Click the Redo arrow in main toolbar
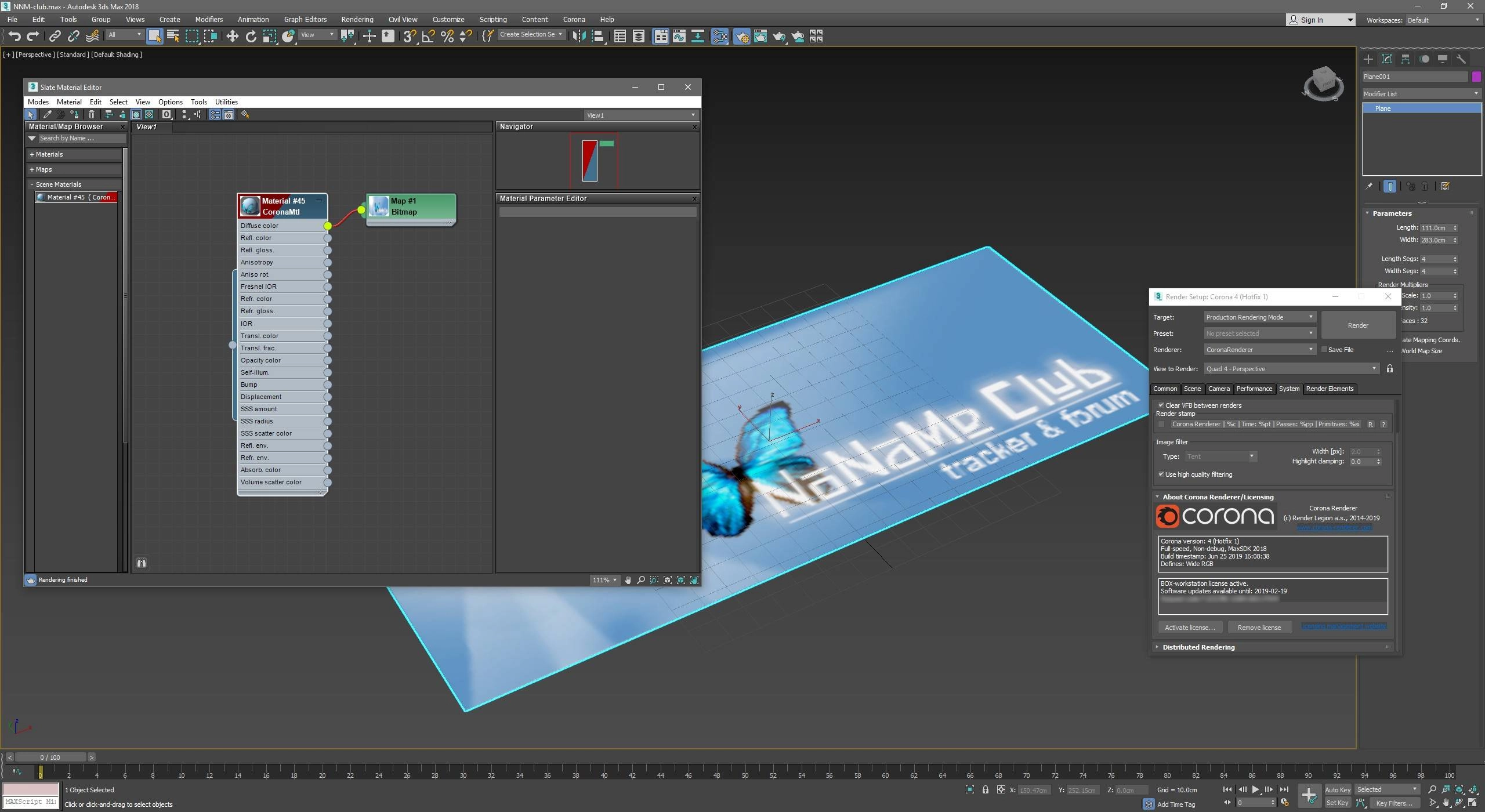The image size is (1485, 812). pos(33,37)
